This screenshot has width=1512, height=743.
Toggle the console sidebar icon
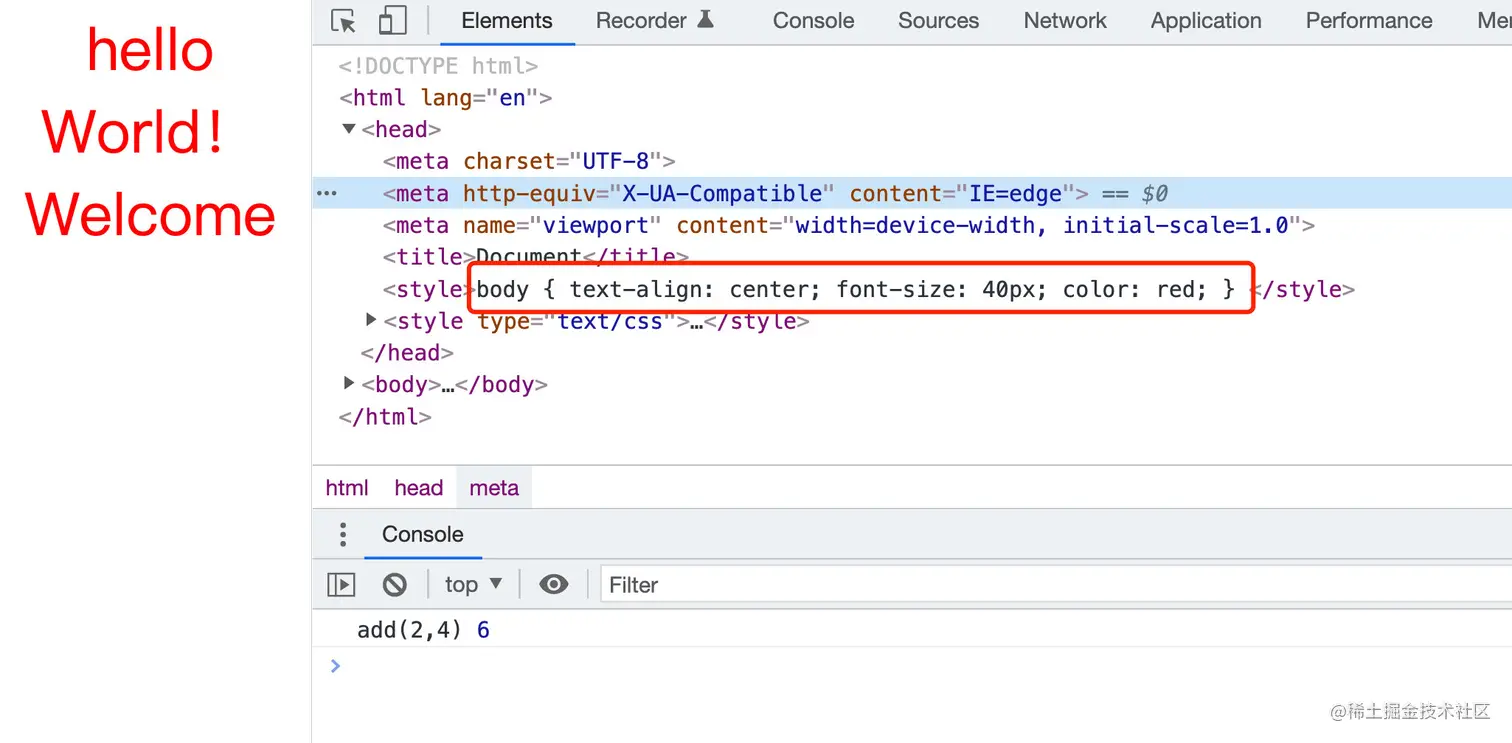pos(342,584)
